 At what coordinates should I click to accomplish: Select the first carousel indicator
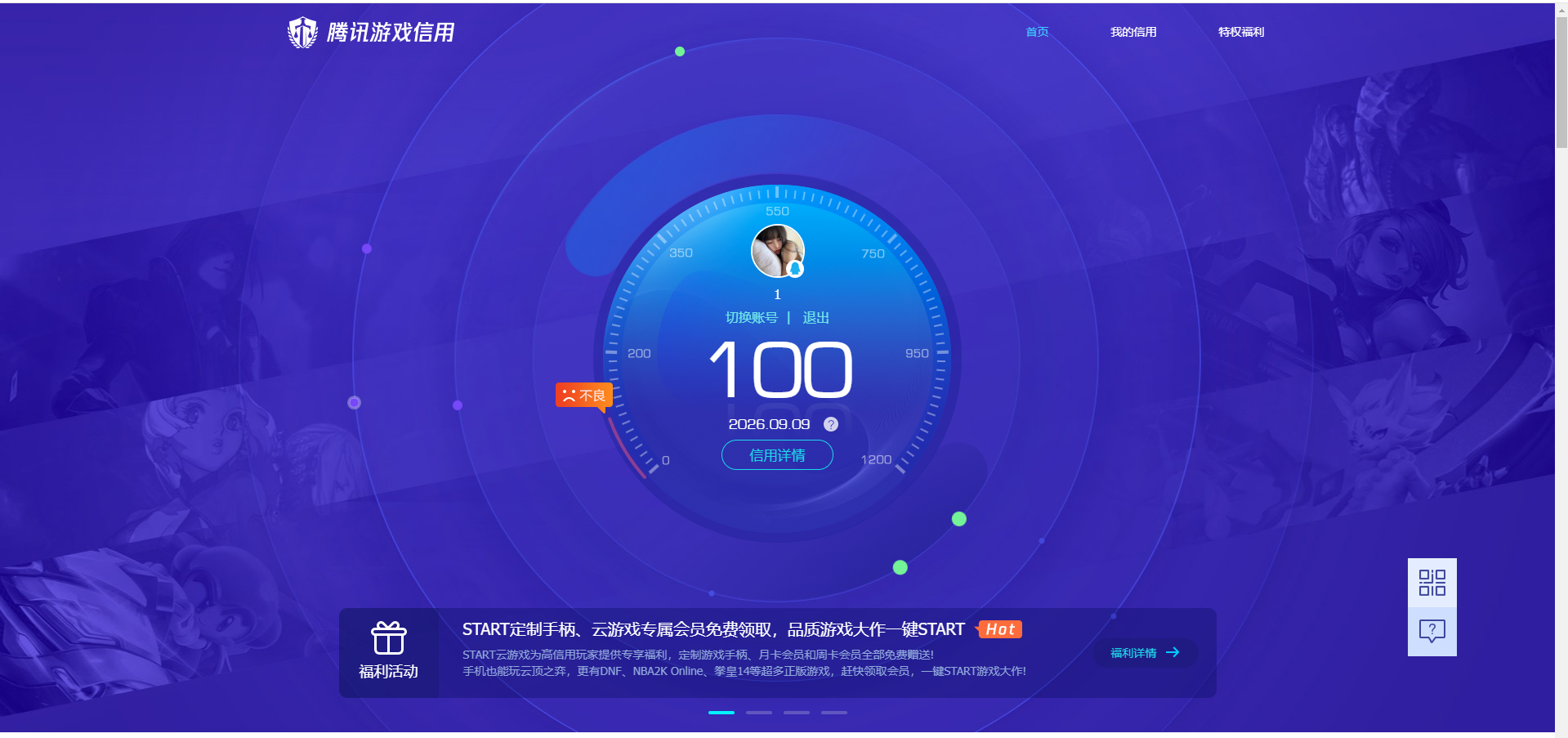click(721, 713)
